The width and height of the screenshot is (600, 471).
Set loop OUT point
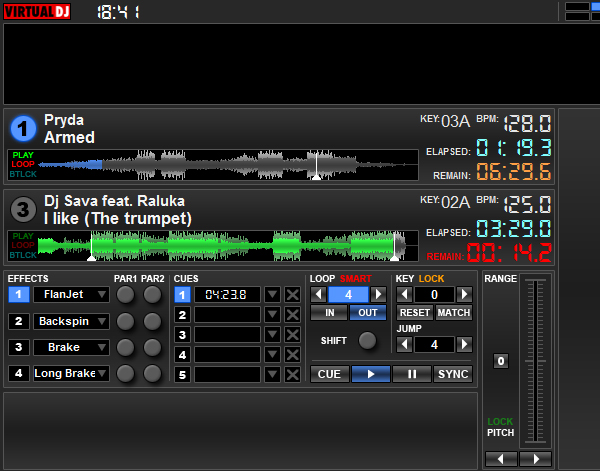(x=368, y=313)
